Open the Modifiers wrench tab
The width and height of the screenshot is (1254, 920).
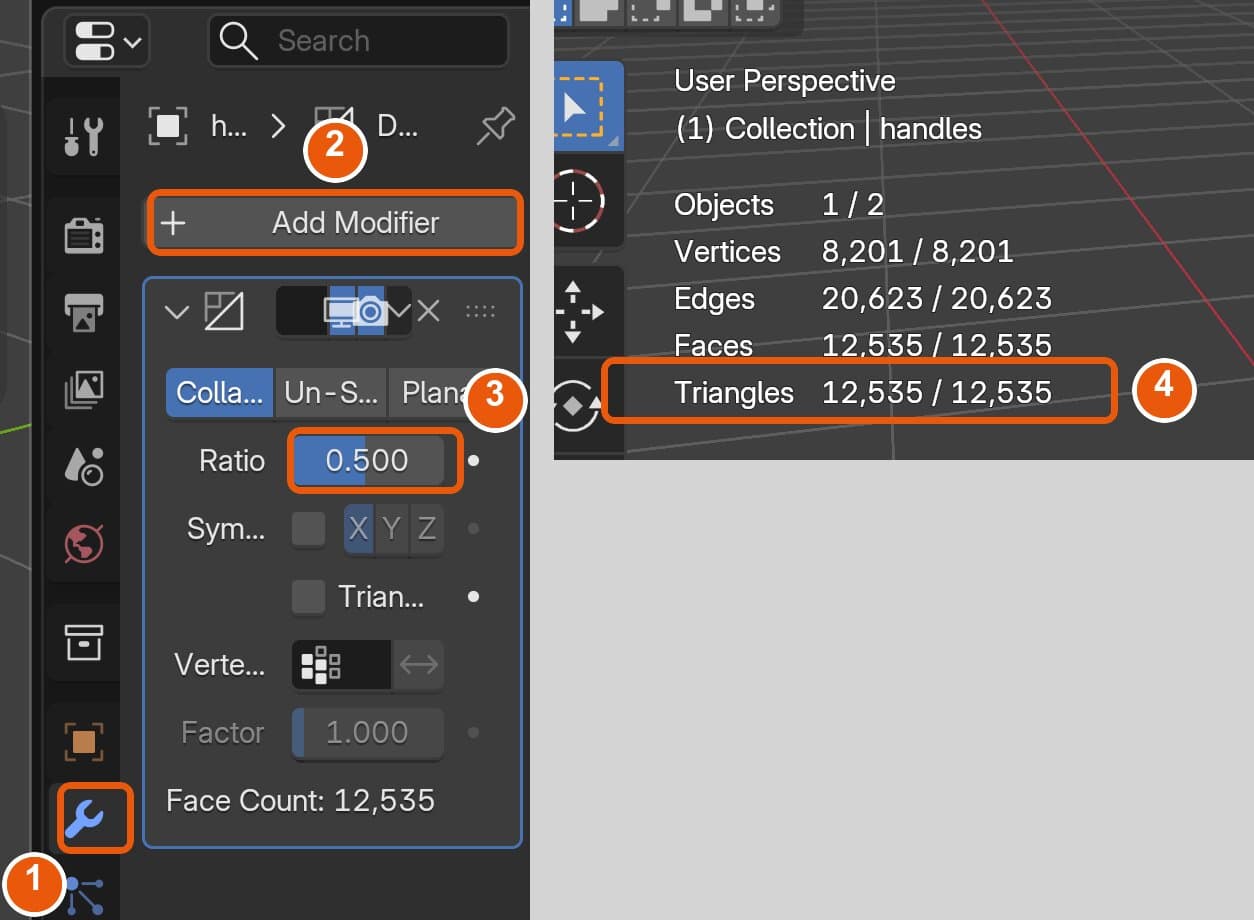click(x=84, y=820)
